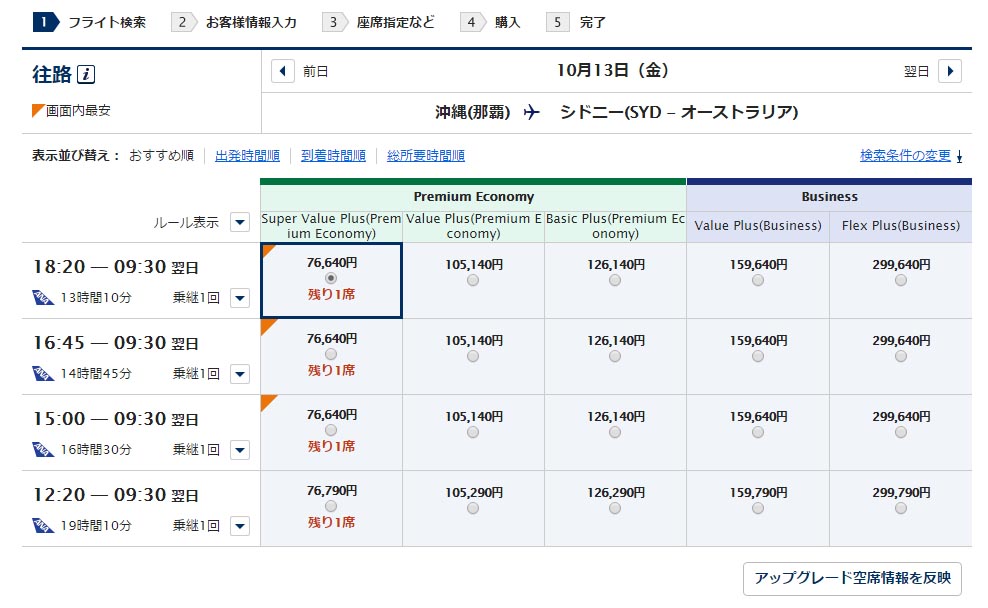The height and width of the screenshot is (608, 988).
Task: Click the Premium Economy column header
Action: [x=473, y=197]
